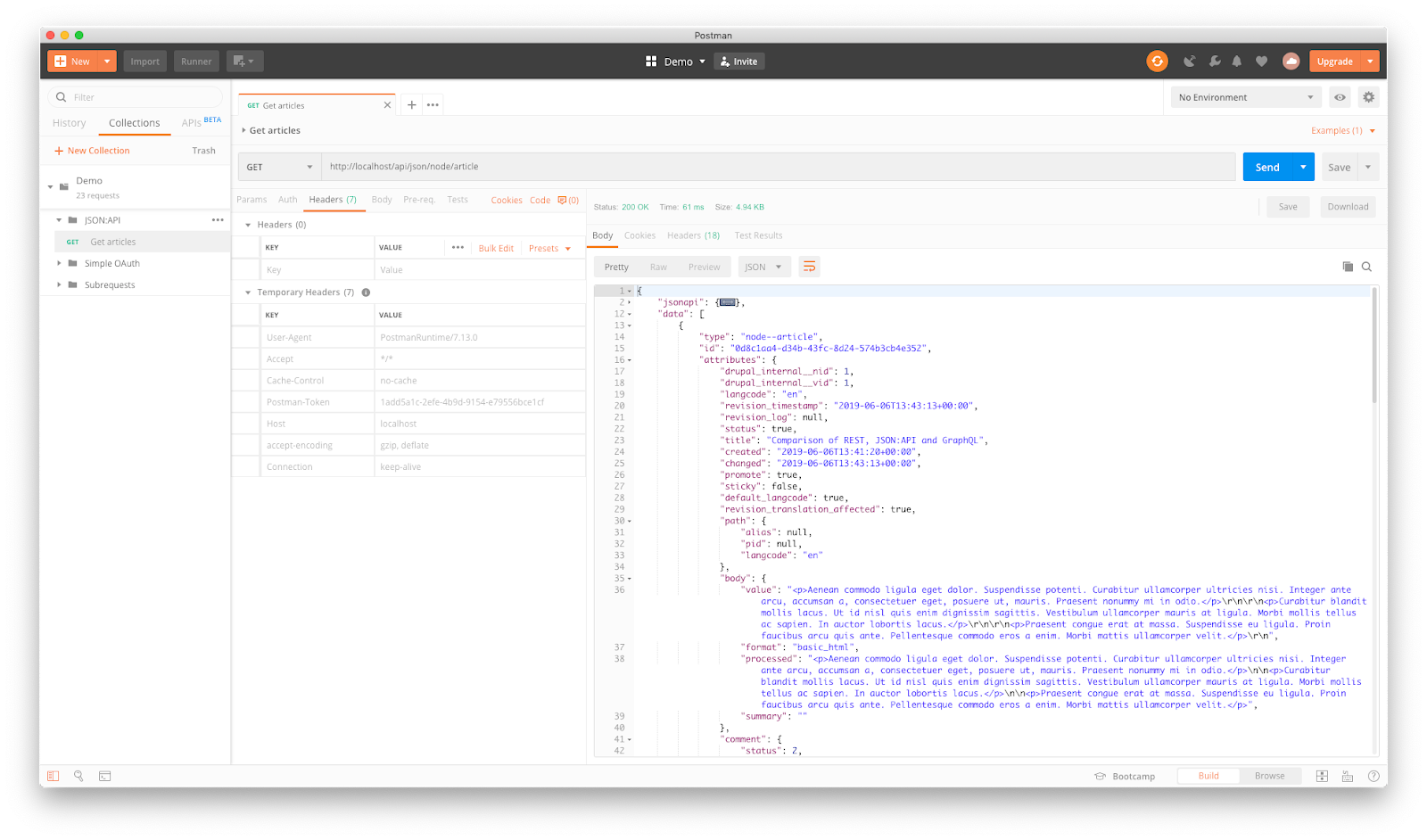The image size is (1427, 840).
Task: Toggle two-pane layout icon in status bar
Action: pyautogui.click(x=1322, y=776)
